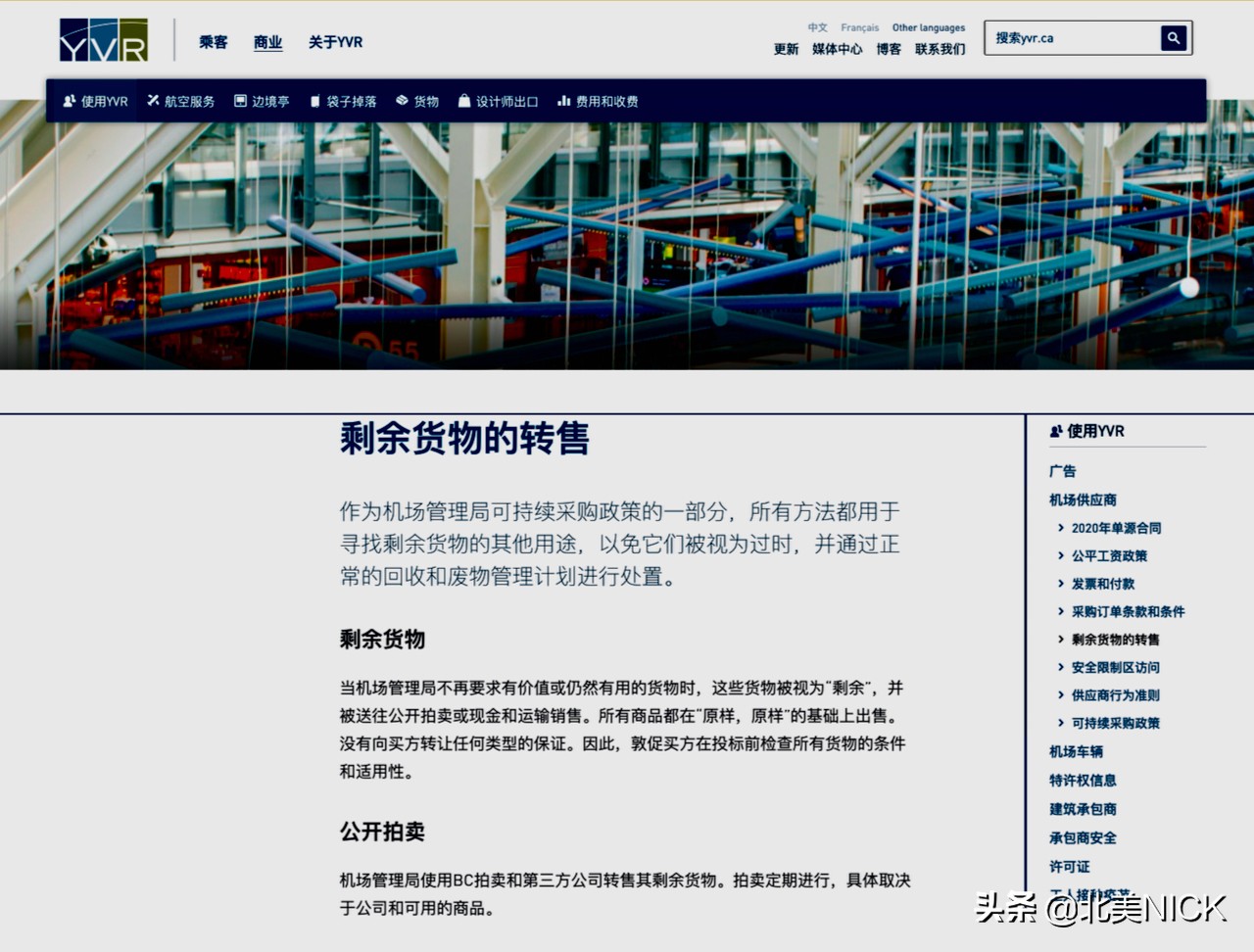Expand the 安全限制区访问 sidebar entry
The image size is (1254, 952).
pyautogui.click(x=1062, y=667)
